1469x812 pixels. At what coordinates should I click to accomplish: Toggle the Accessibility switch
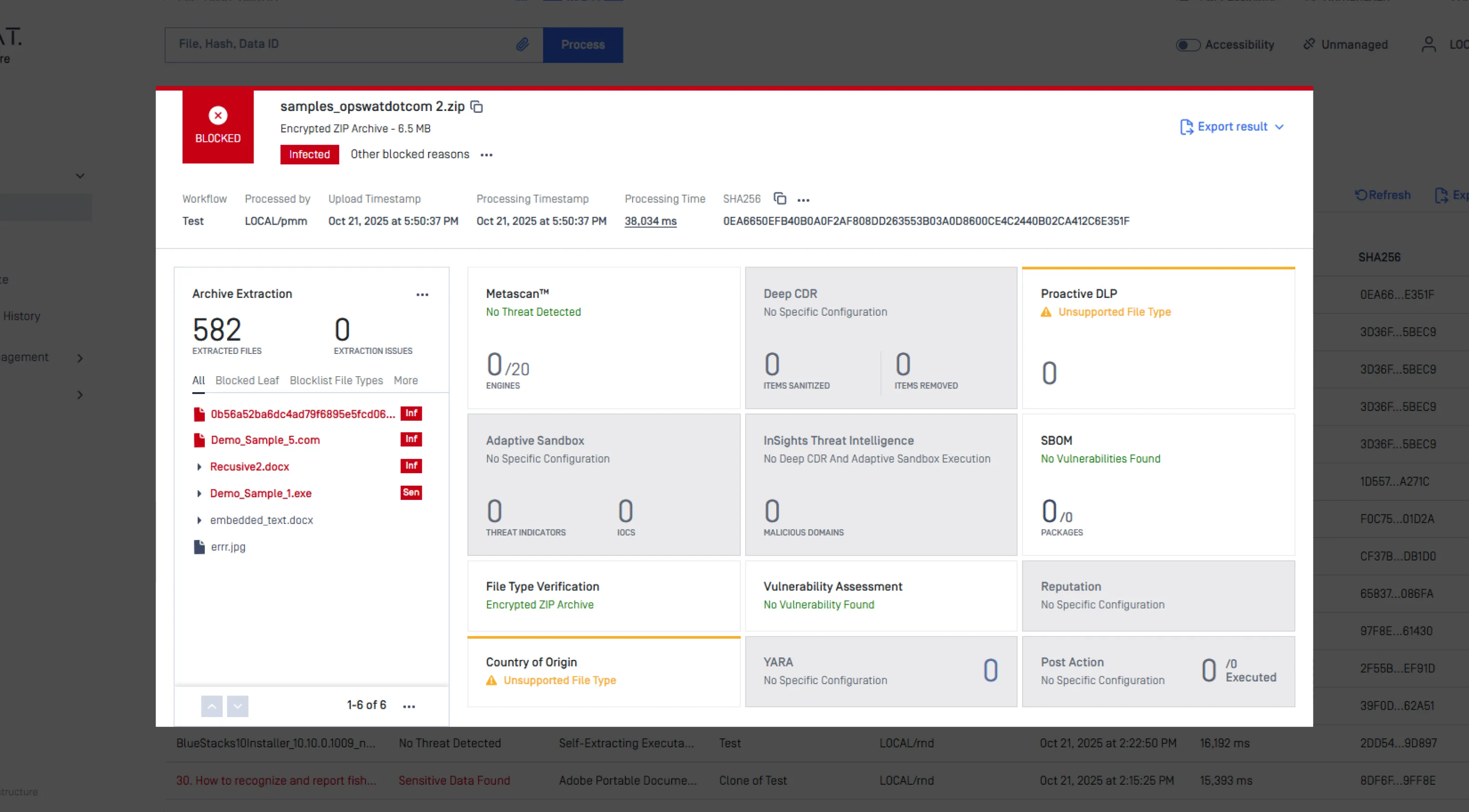(1188, 45)
